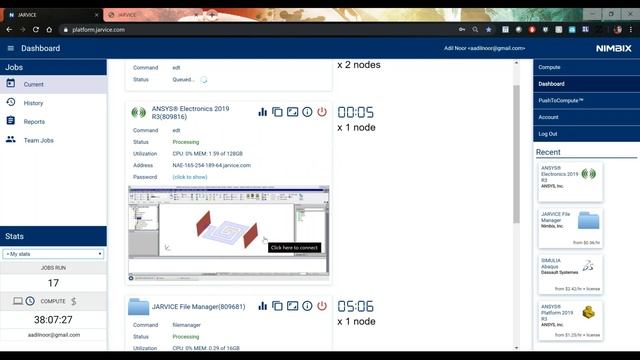The image size is (640, 360).
Task: Open the hamburger menu beside Dashboard
Action: click(x=11, y=48)
